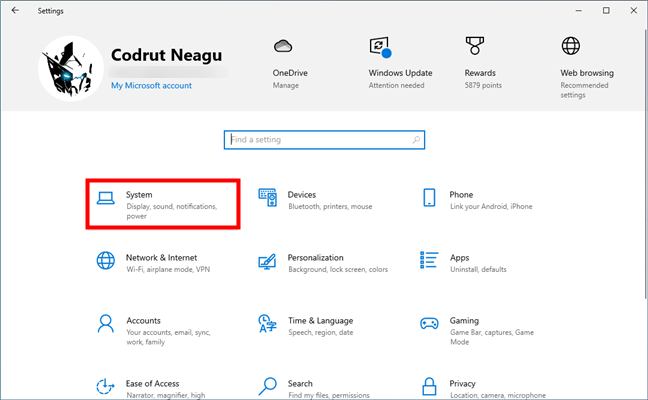This screenshot has width=648, height=400.
Task: Open Network & Internet globe icon
Action: click(x=106, y=261)
